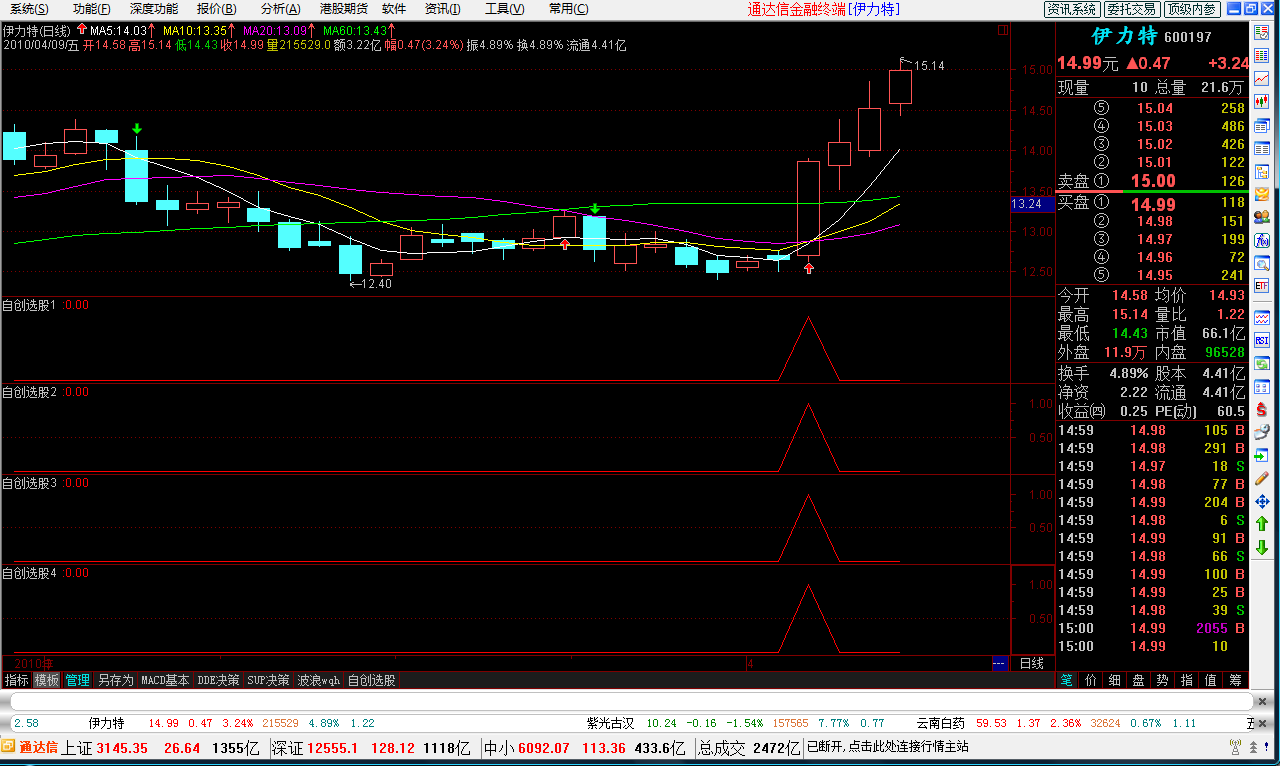Open the 功能(F) menu

tap(92, 9)
